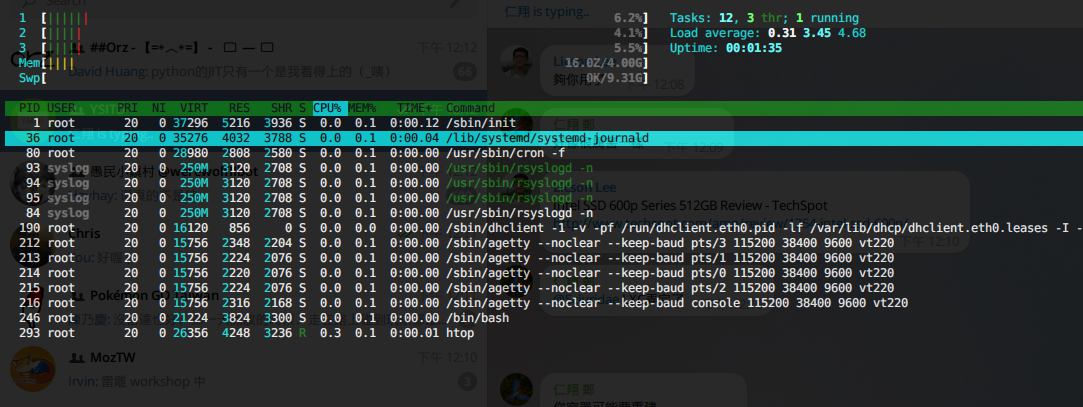Image resolution: width=1083 pixels, height=407 pixels.
Task: Select the /sbin/init process row
Action: click(x=542, y=123)
